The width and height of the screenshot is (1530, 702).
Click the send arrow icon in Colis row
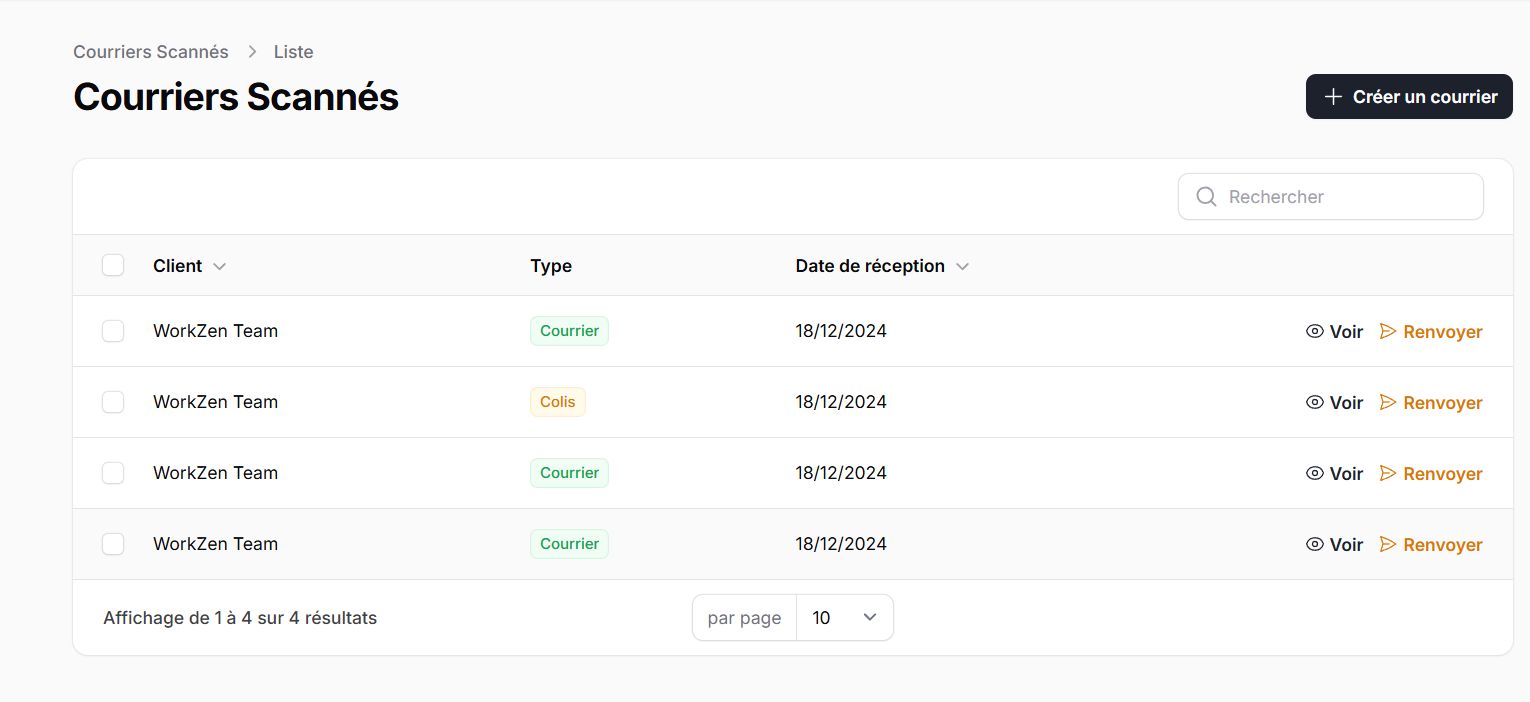(1388, 402)
